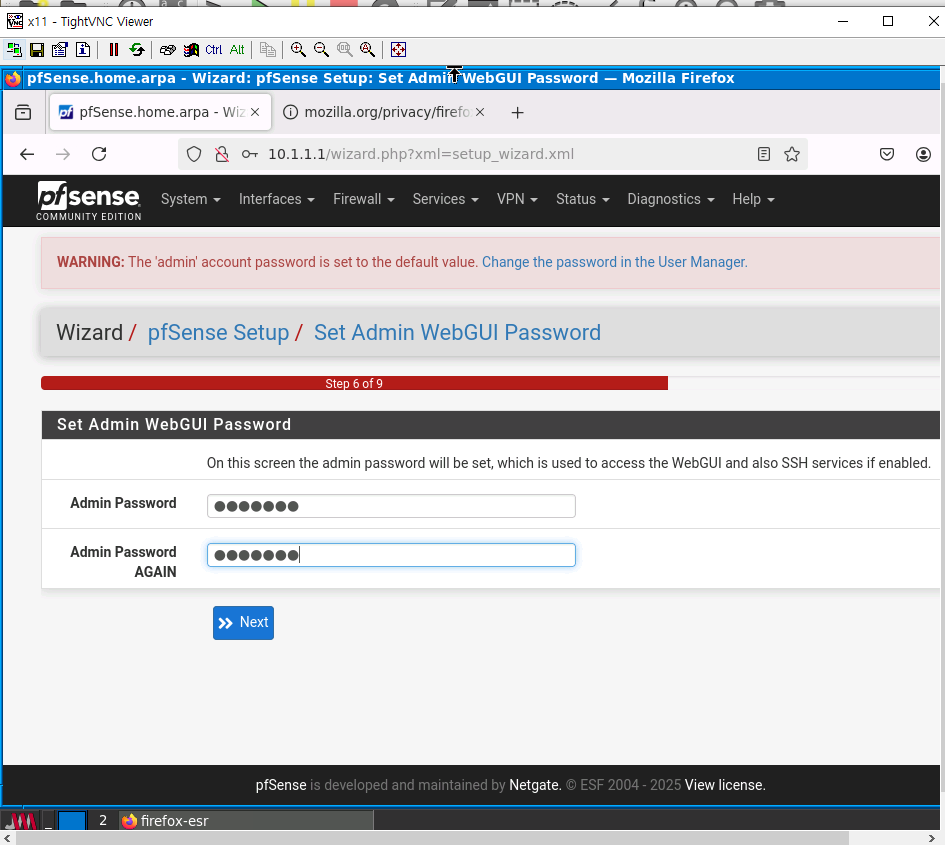Open TightVNC Connection options

tap(60, 49)
